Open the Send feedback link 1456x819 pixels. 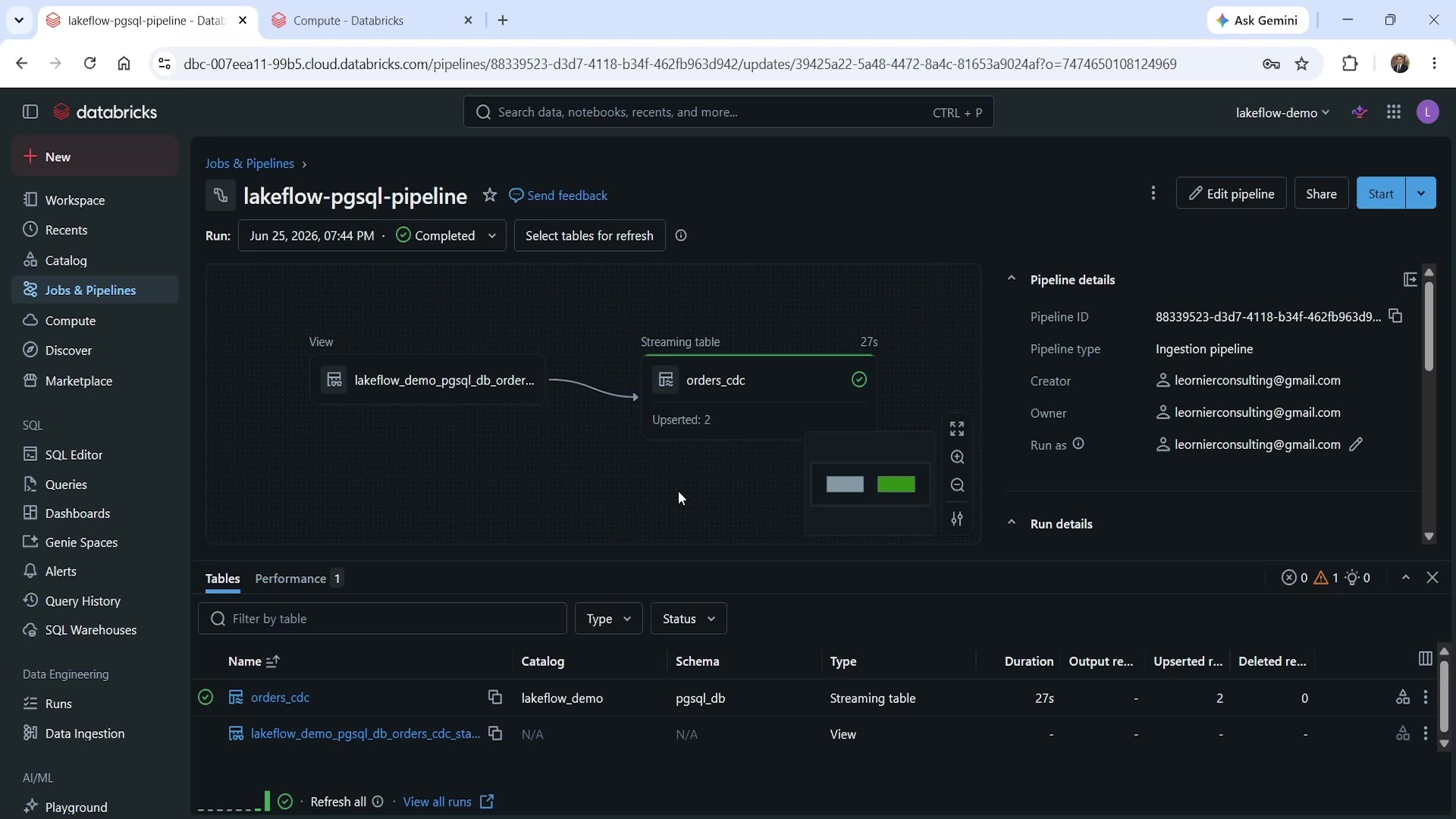pos(559,196)
